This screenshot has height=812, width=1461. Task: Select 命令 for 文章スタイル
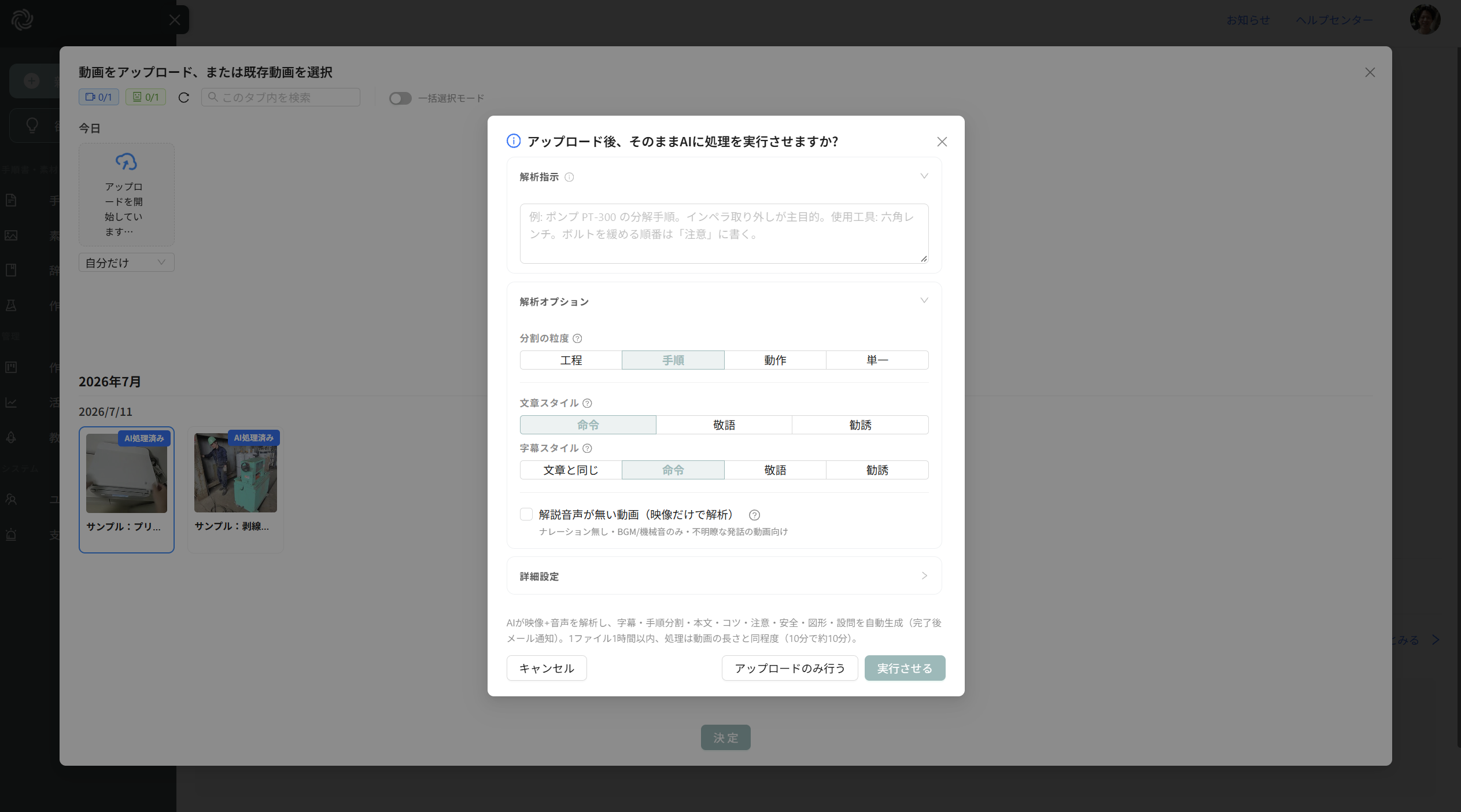[x=588, y=425]
